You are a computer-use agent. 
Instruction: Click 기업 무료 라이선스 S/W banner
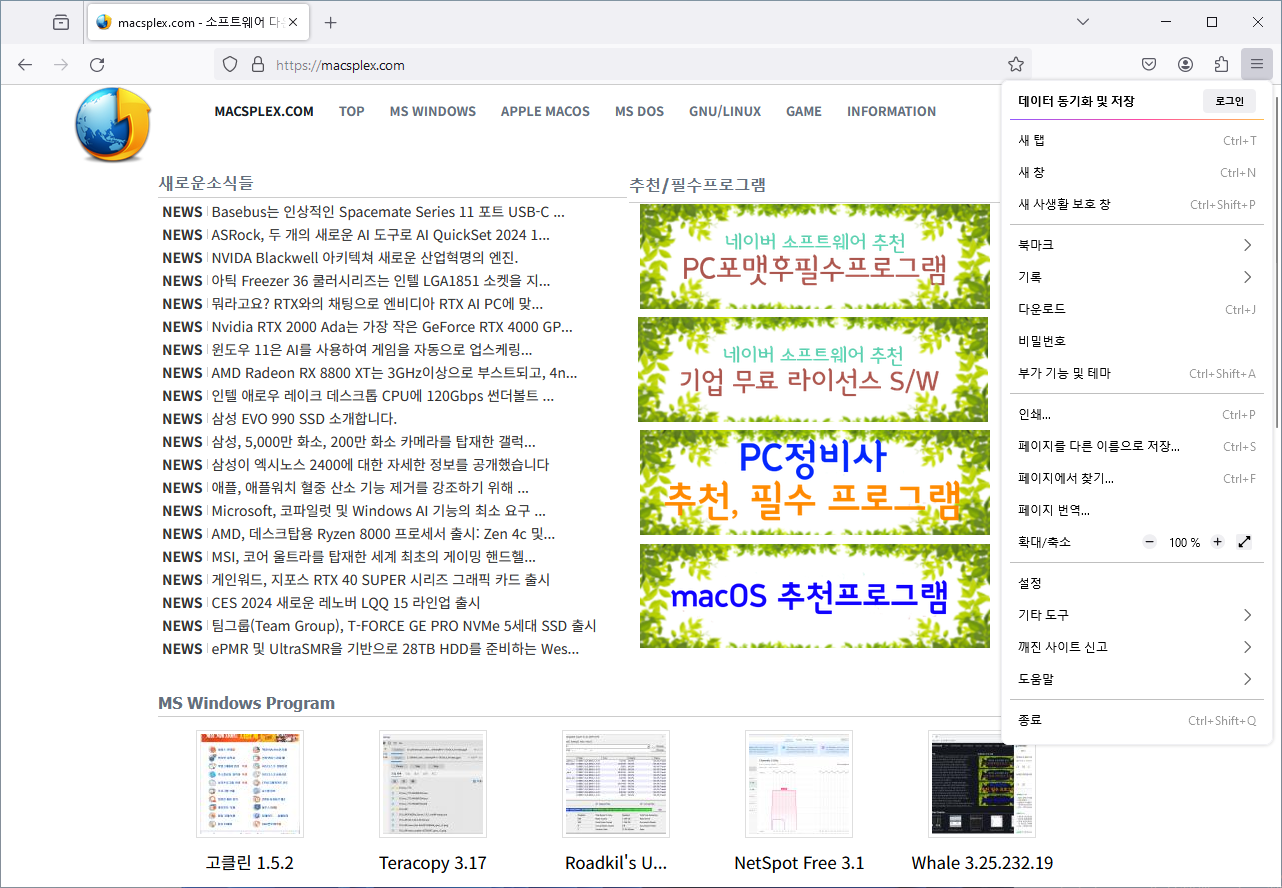coord(814,369)
